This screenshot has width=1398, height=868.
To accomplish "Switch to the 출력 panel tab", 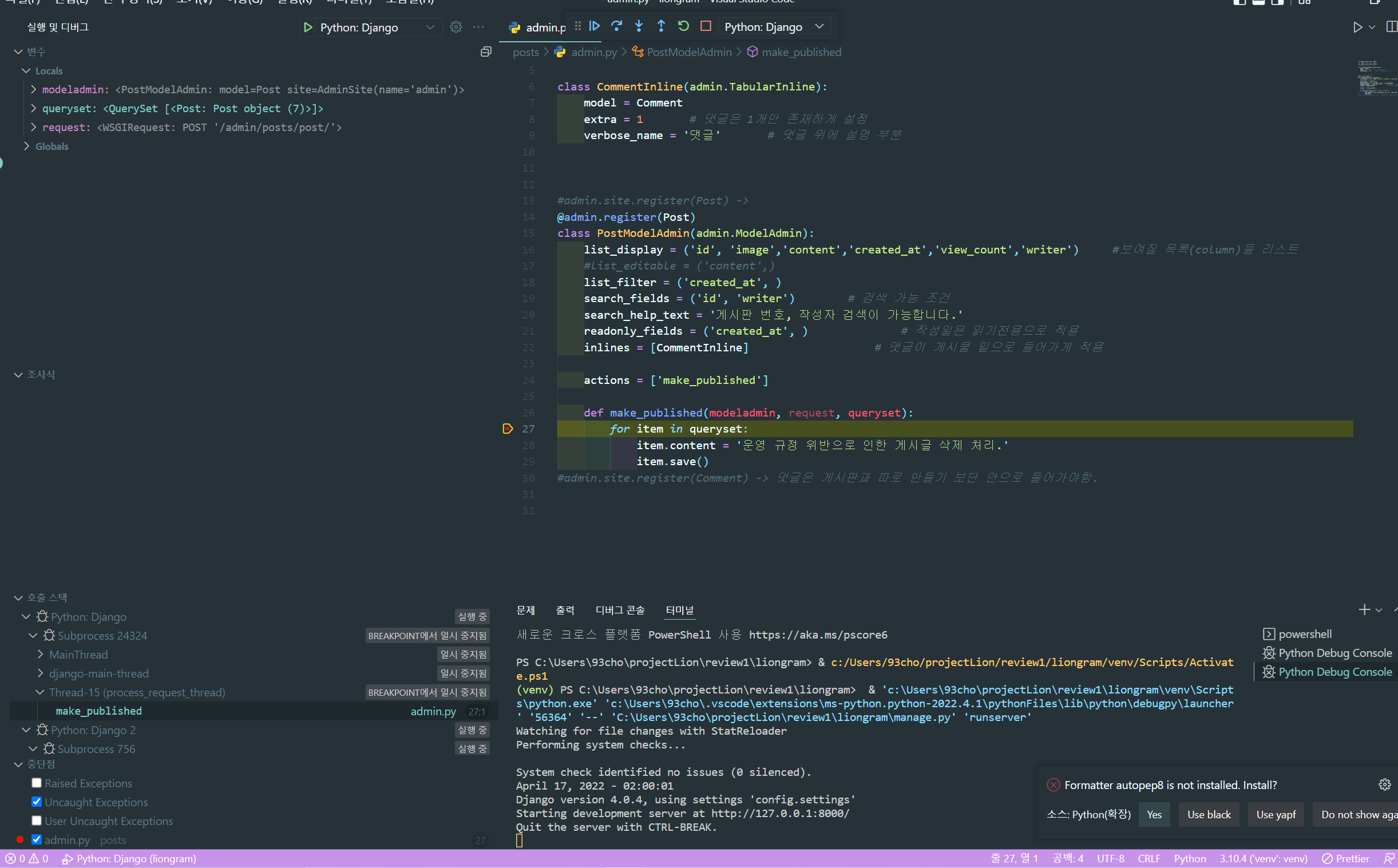I will (x=565, y=611).
